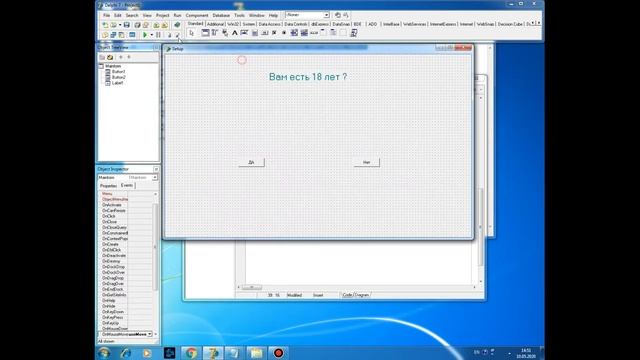The height and width of the screenshot is (360, 640).
Task: Click the Да button on form
Action: (251, 162)
